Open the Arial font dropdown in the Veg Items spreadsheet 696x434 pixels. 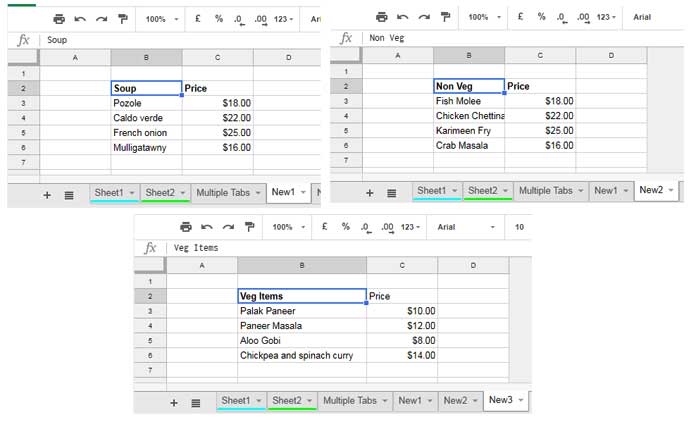[x=466, y=227]
